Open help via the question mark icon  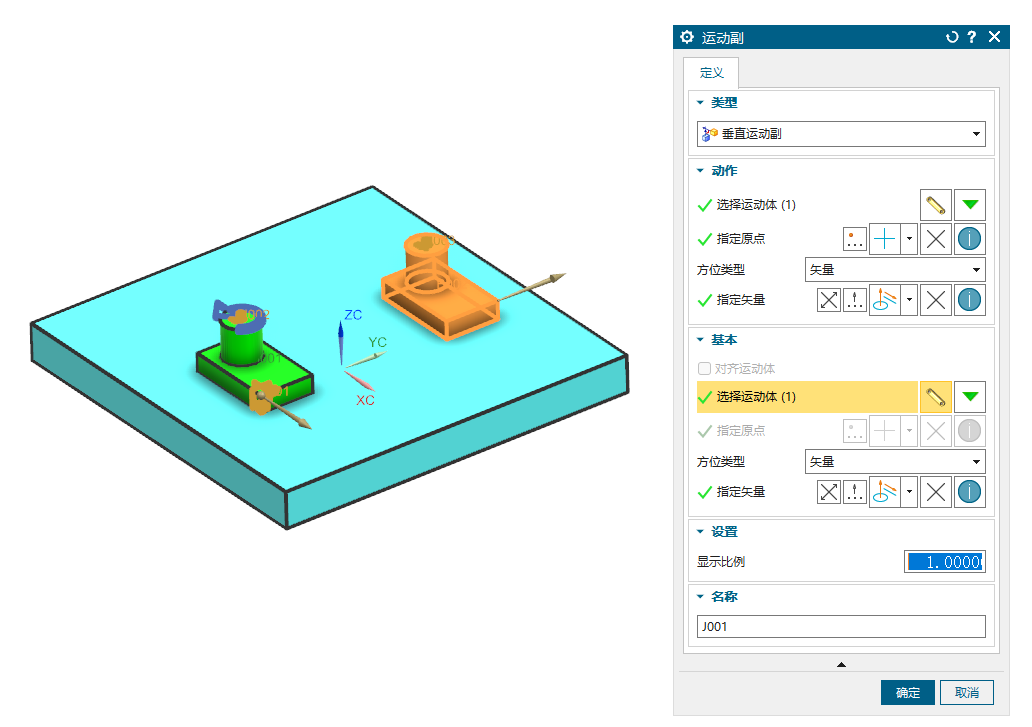(972, 37)
